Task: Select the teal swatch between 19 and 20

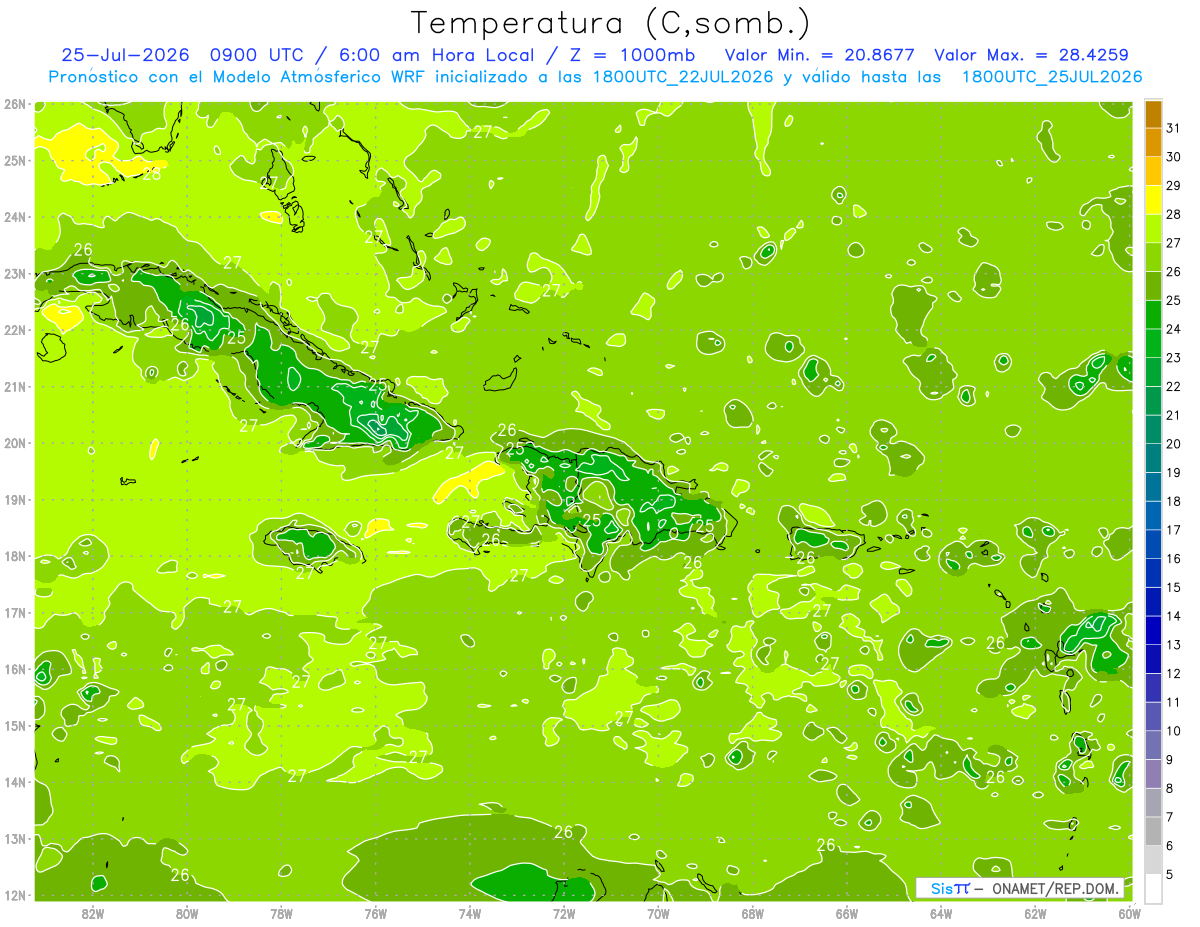Action: (1153, 459)
